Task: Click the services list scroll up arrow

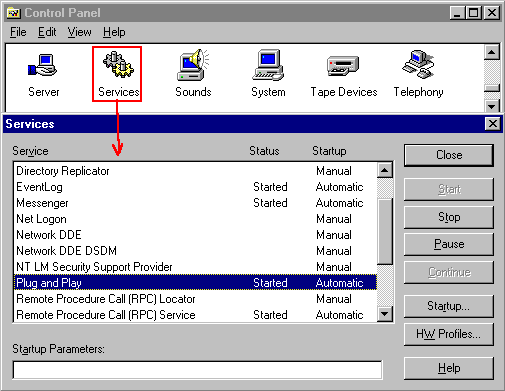Action: [x=385, y=171]
